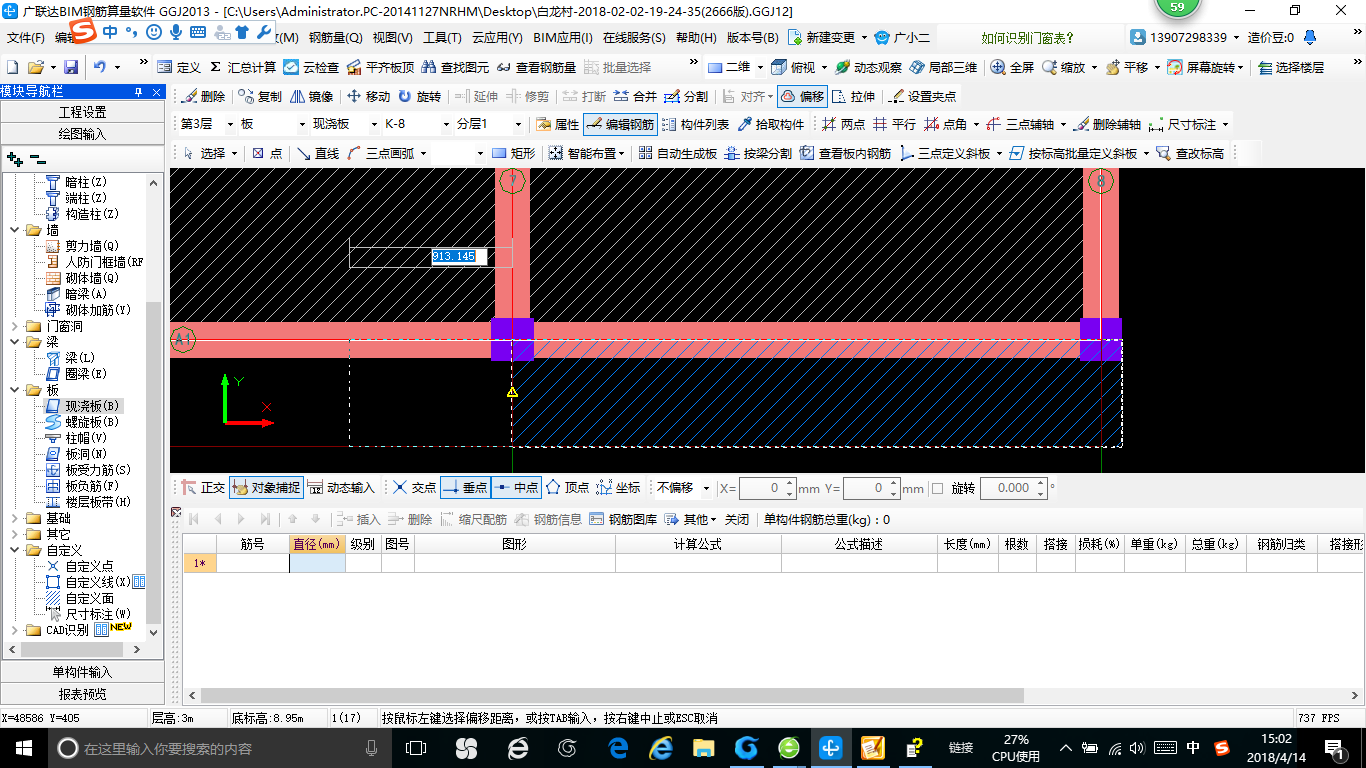Open the 在线服务(S) menu
The image size is (1366, 768).
pos(634,38)
